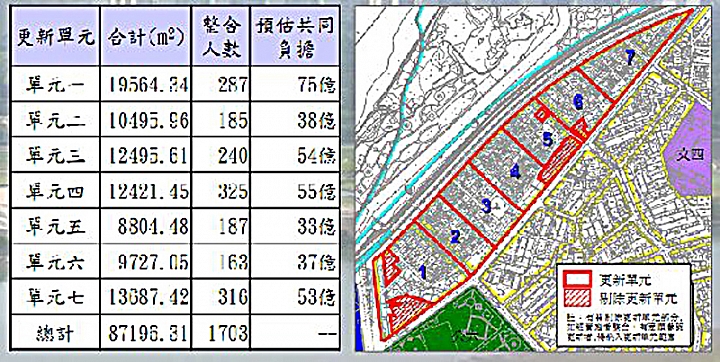Click the 預估共同負擔 column header

(296, 37)
